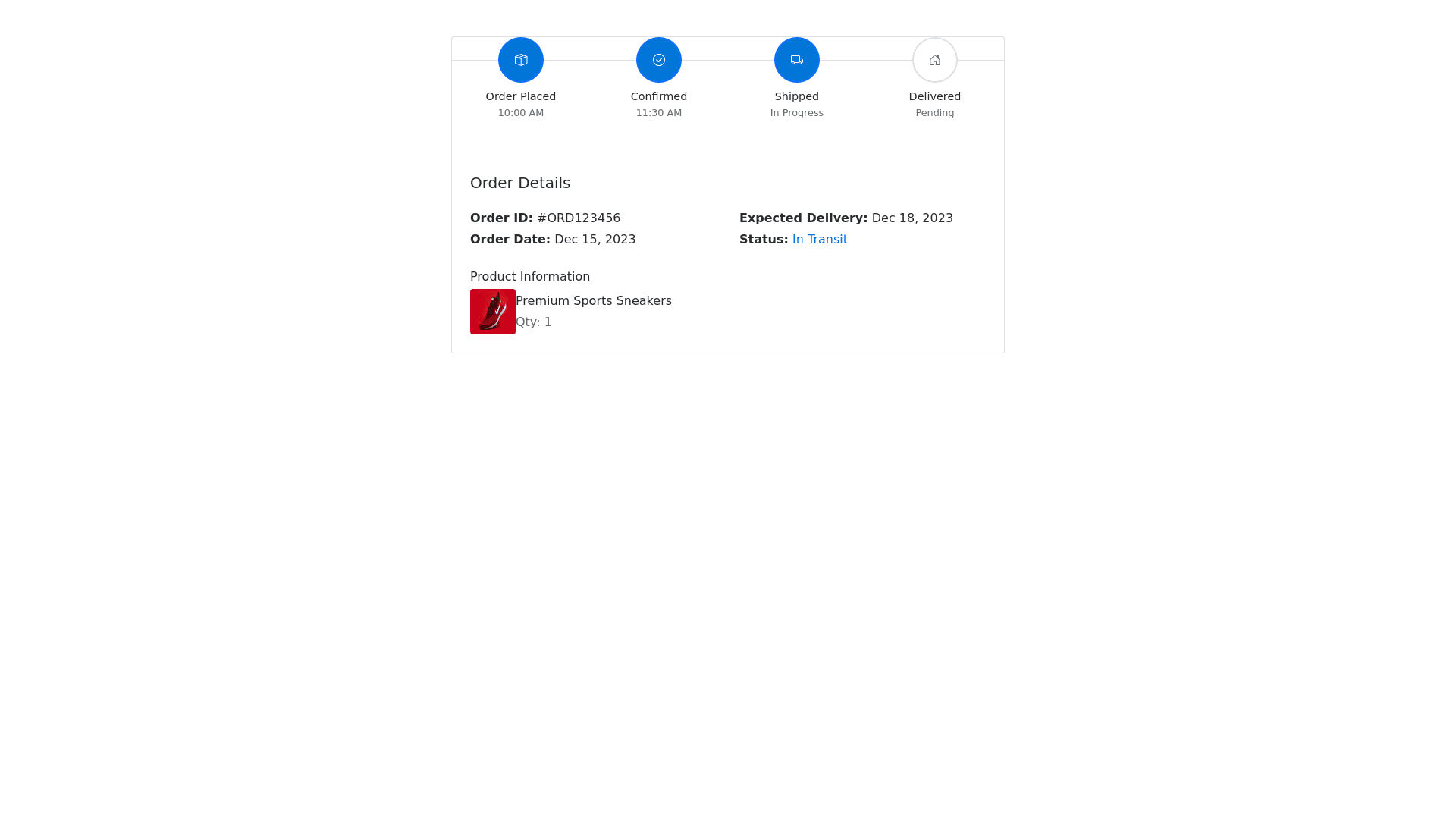This screenshot has height=819, width=1456.
Task: Click the Order Placed step label
Action: 521,96
